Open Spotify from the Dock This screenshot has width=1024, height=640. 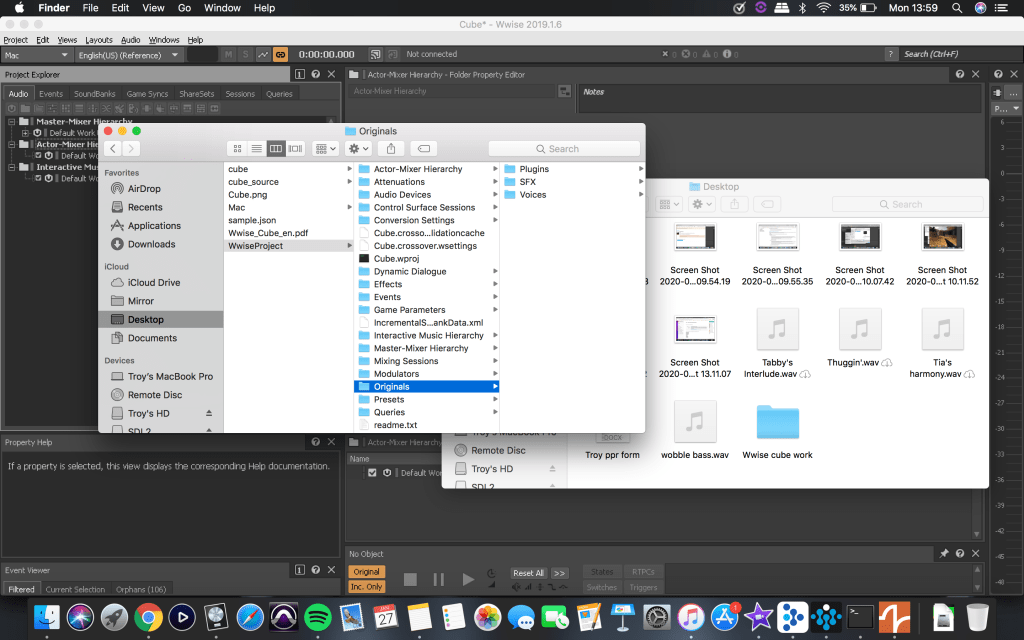click(x=317, y=617)
